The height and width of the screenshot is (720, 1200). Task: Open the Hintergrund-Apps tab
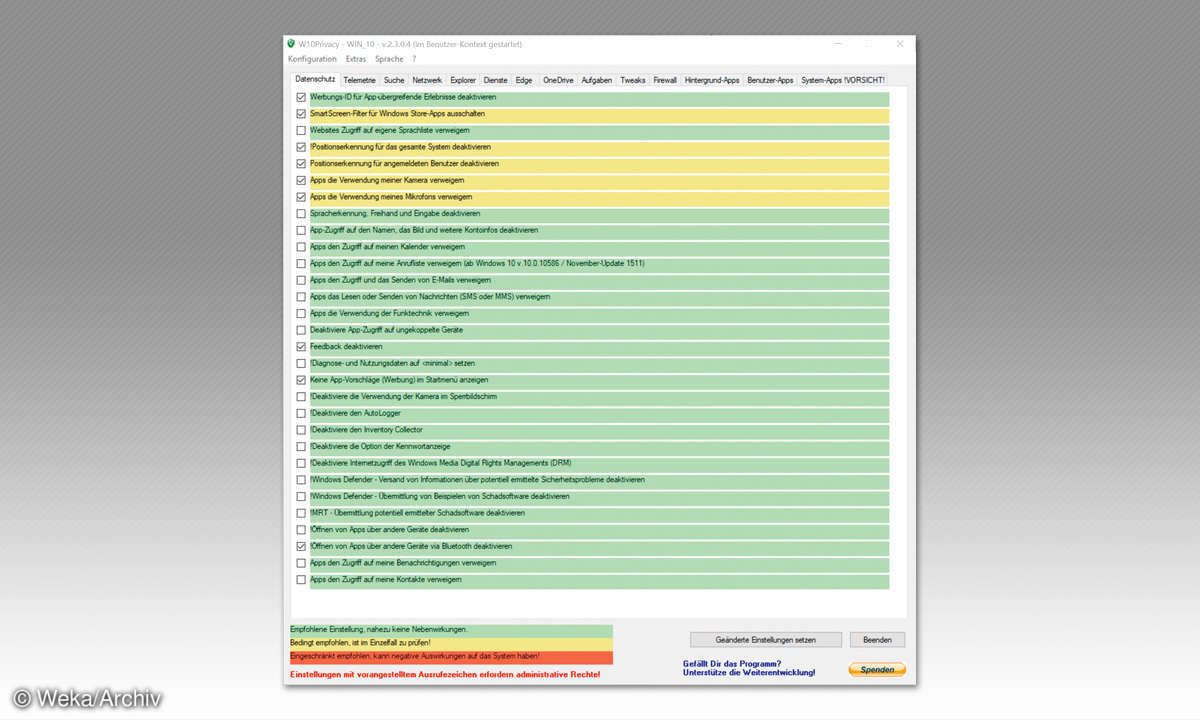tap(712, 80)
